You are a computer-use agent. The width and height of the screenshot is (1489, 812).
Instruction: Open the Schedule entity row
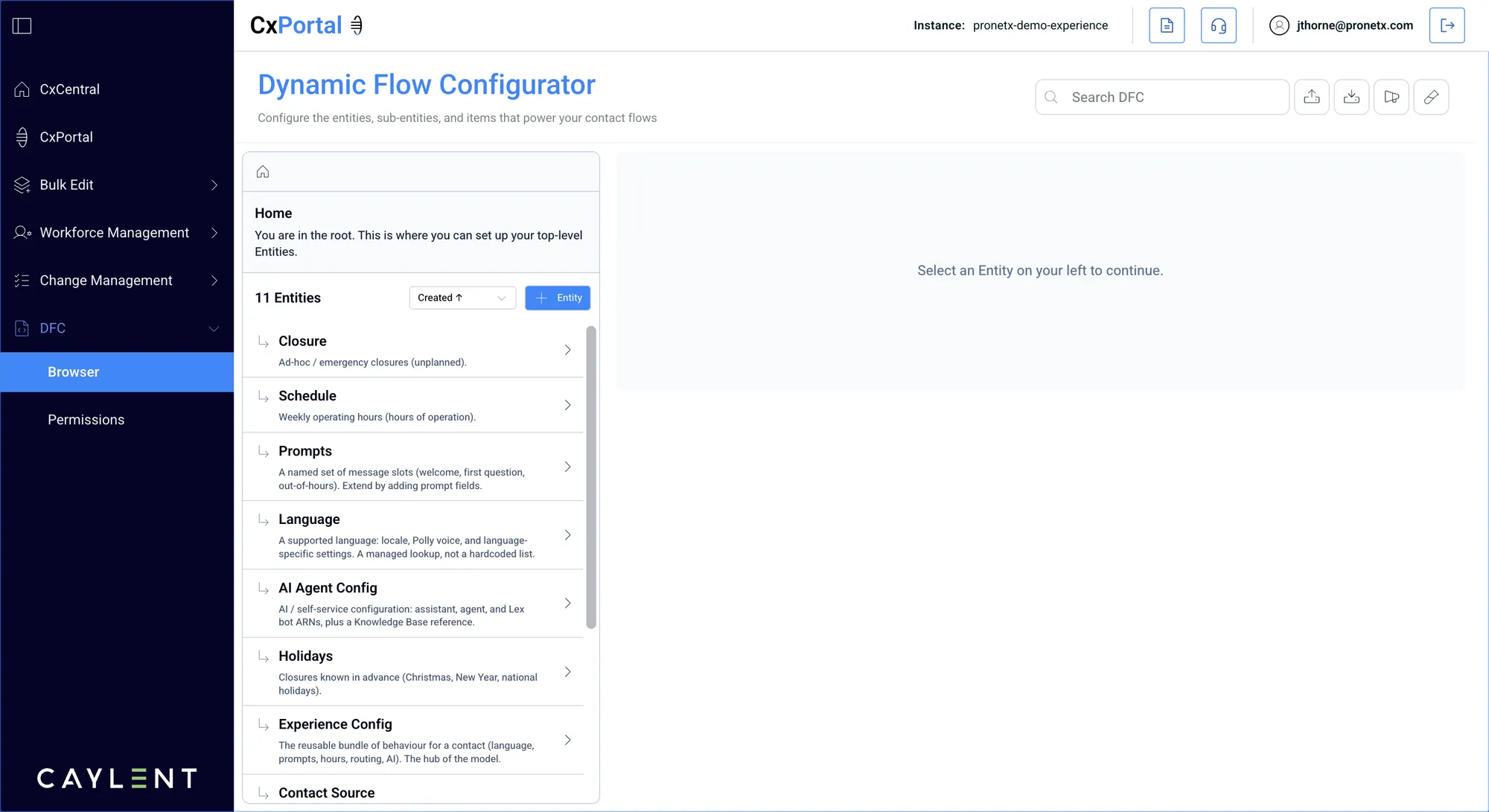[x=413, y=406]
